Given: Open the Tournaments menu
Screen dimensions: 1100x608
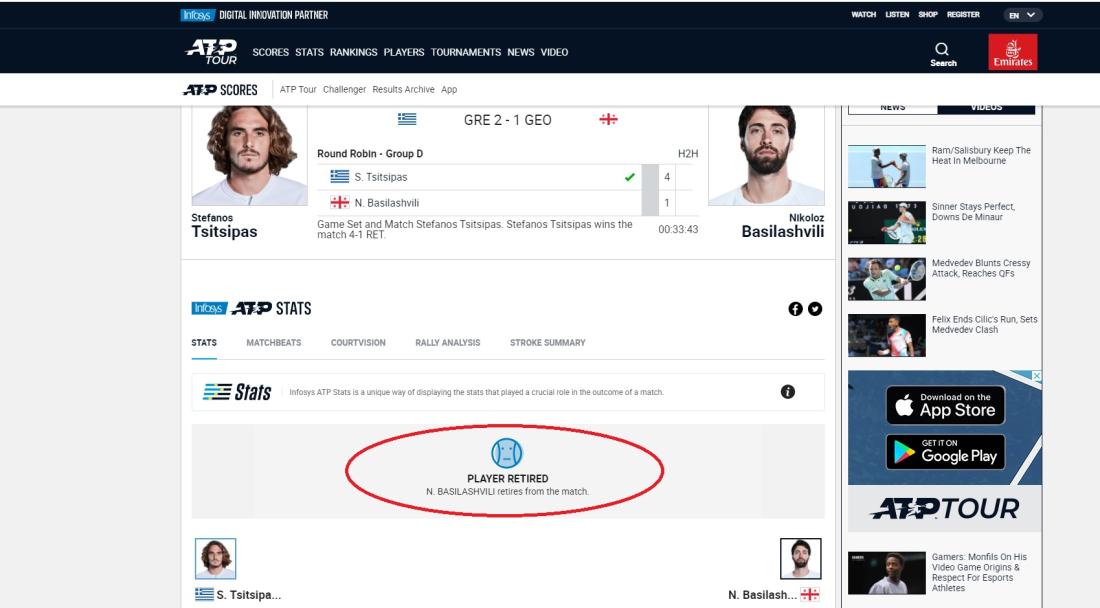Looking at the screenshot, I should 466,52.
